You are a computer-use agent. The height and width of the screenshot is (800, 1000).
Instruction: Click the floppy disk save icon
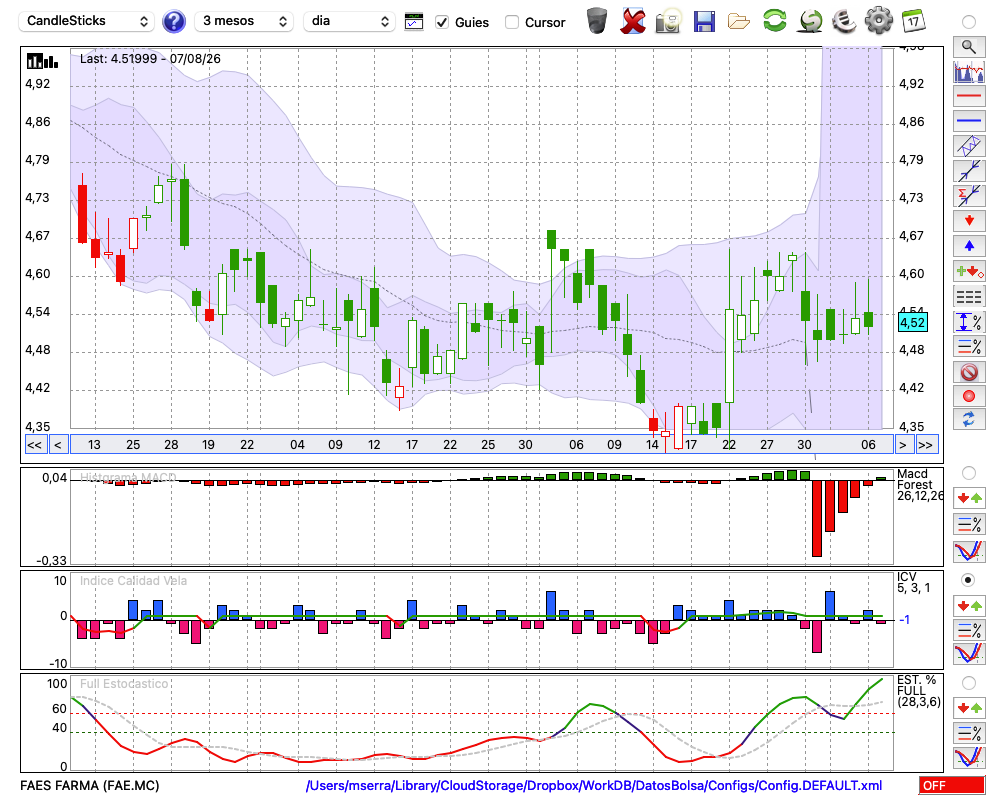pos(704,22)
